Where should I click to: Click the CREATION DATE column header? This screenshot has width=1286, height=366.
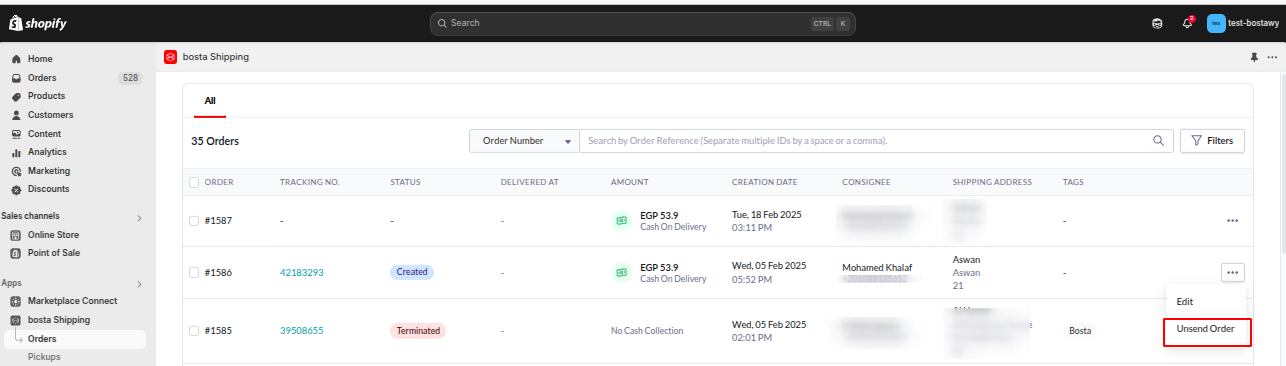click(764, 182)
